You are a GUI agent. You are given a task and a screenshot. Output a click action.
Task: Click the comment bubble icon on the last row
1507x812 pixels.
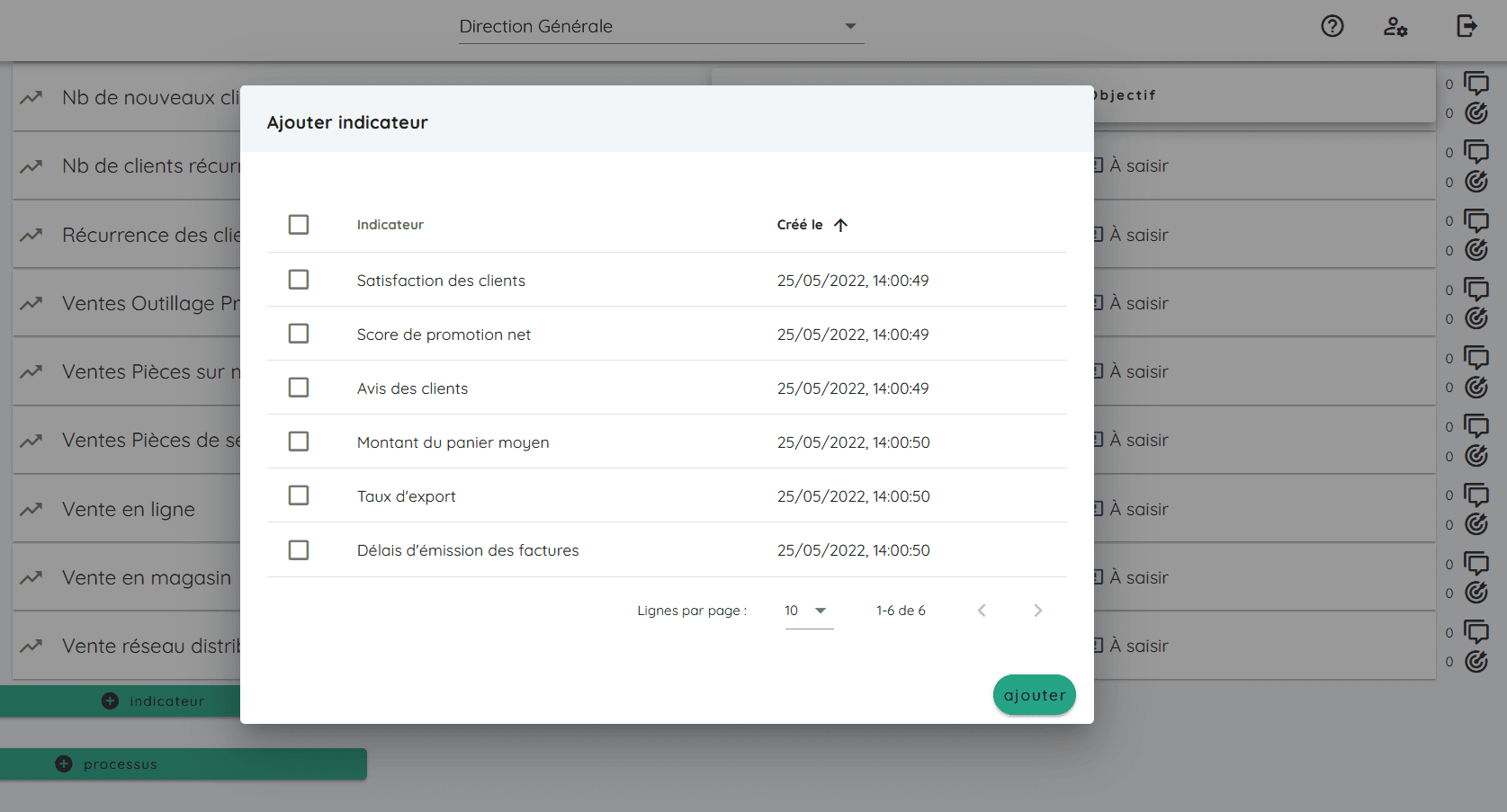pyautogui.click(x=1478, y=631)
